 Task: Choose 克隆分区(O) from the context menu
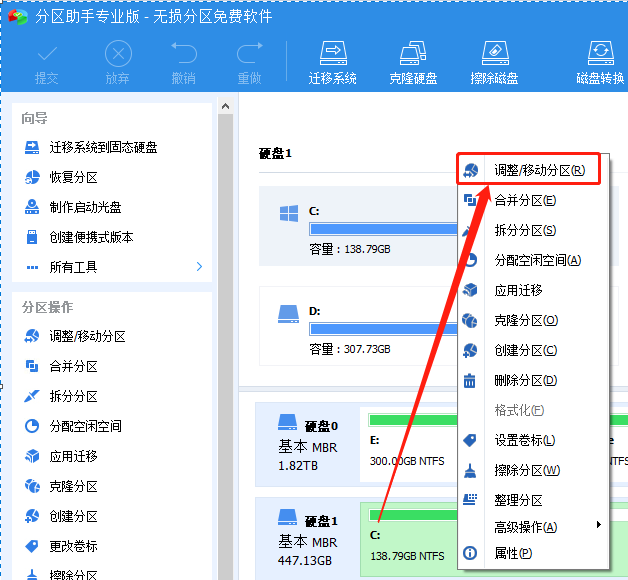(533, 320)
